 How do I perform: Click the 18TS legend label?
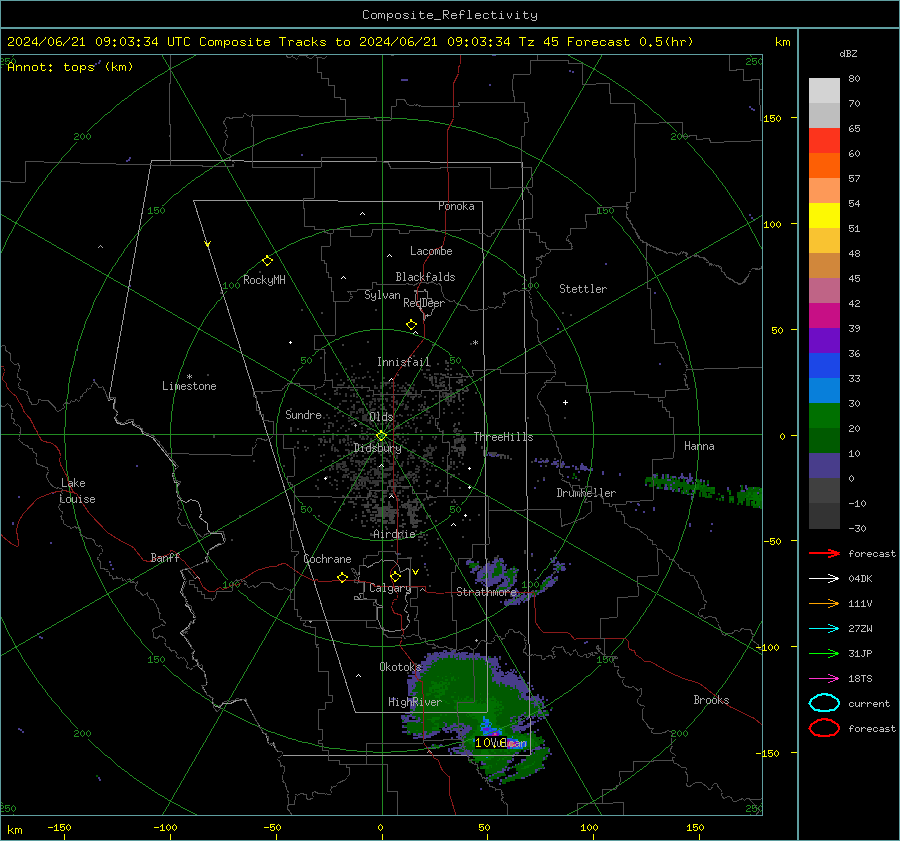860,679
